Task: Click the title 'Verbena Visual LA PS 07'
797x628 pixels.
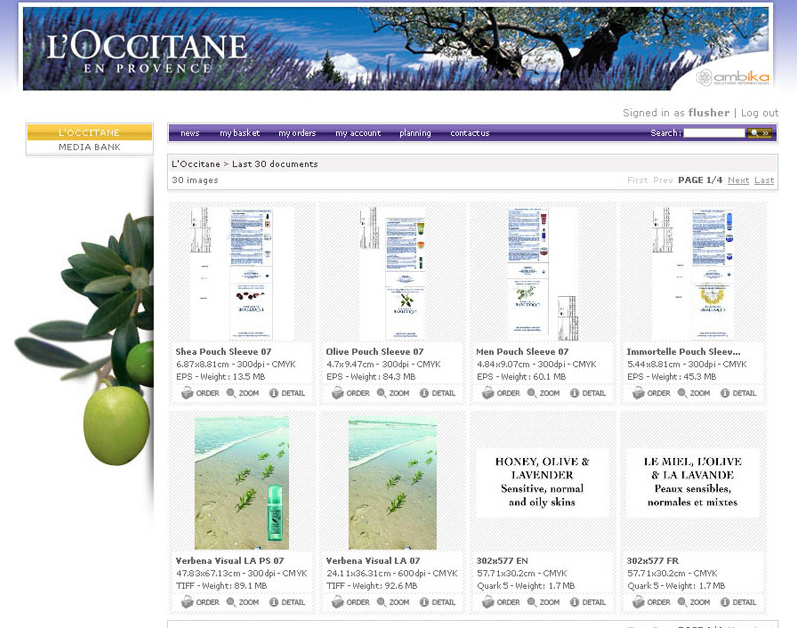Action: point(229,561)
